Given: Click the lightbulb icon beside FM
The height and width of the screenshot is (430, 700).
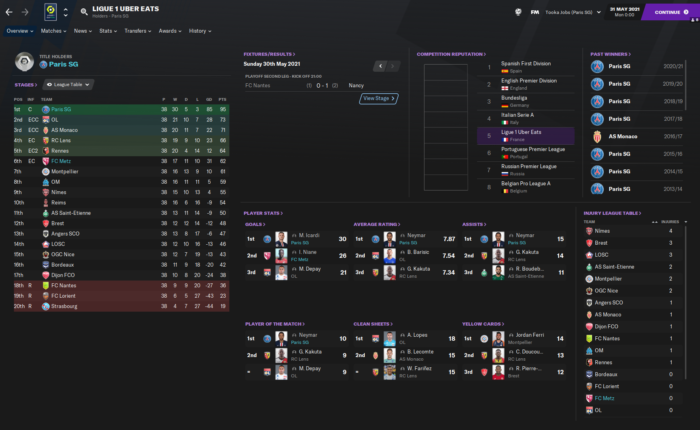Looking at the screenshot, I should pos(518,12).
